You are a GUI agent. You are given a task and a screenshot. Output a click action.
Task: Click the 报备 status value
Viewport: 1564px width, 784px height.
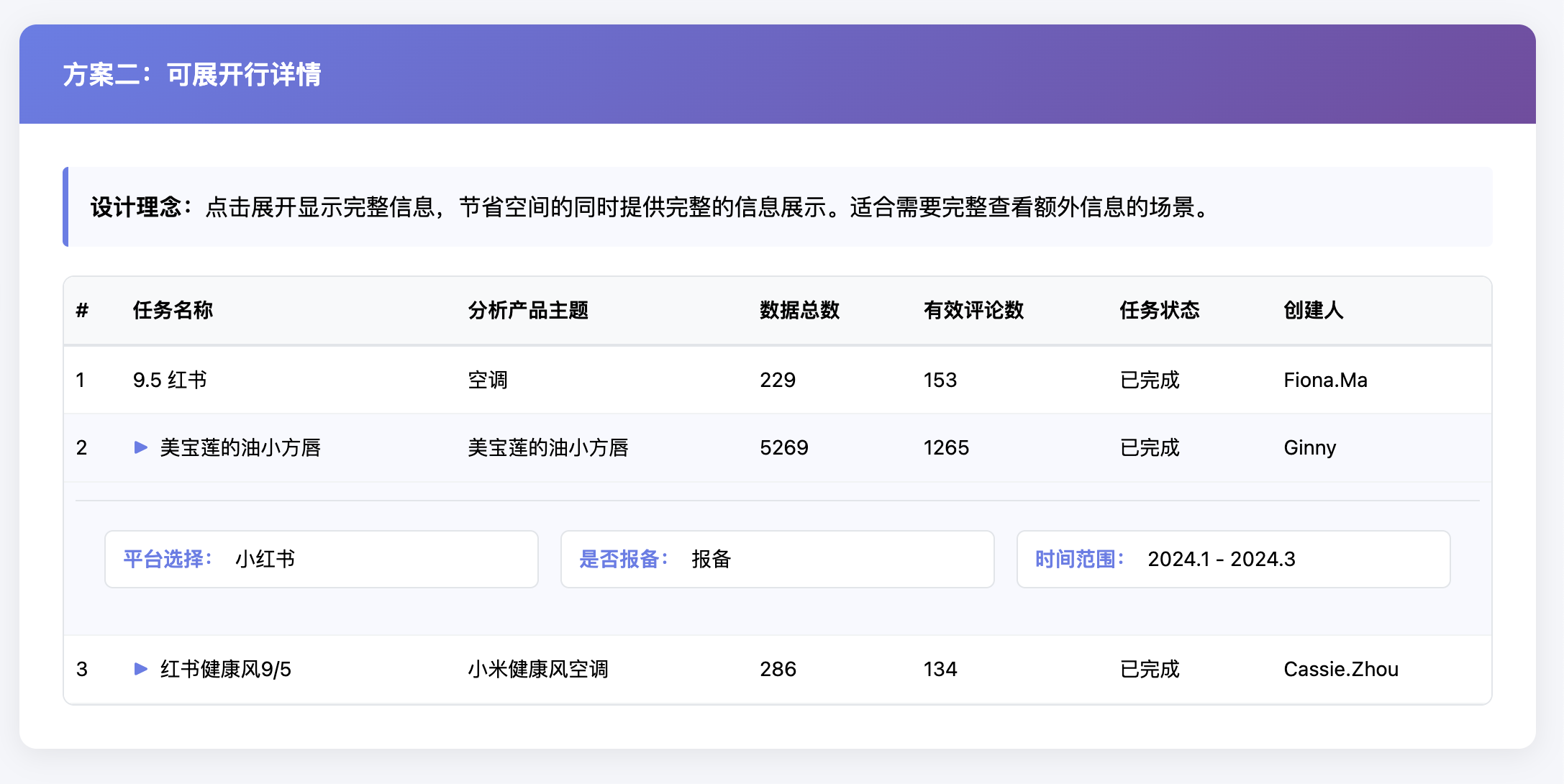709,559
